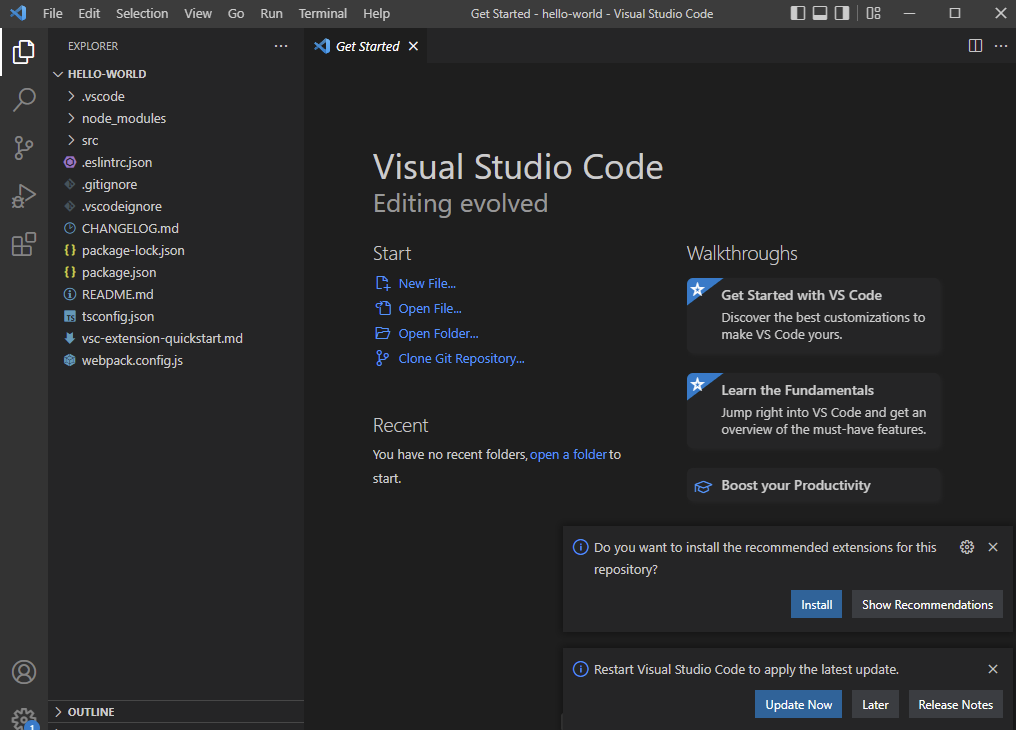Open the View menu
This screenshot has height=730, width=1016.
click(198, 13)
